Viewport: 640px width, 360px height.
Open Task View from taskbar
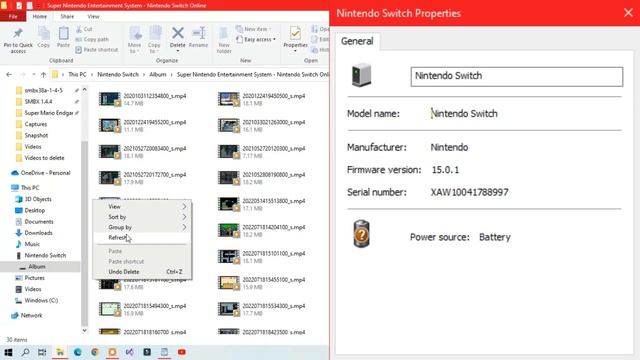(42, 352)
